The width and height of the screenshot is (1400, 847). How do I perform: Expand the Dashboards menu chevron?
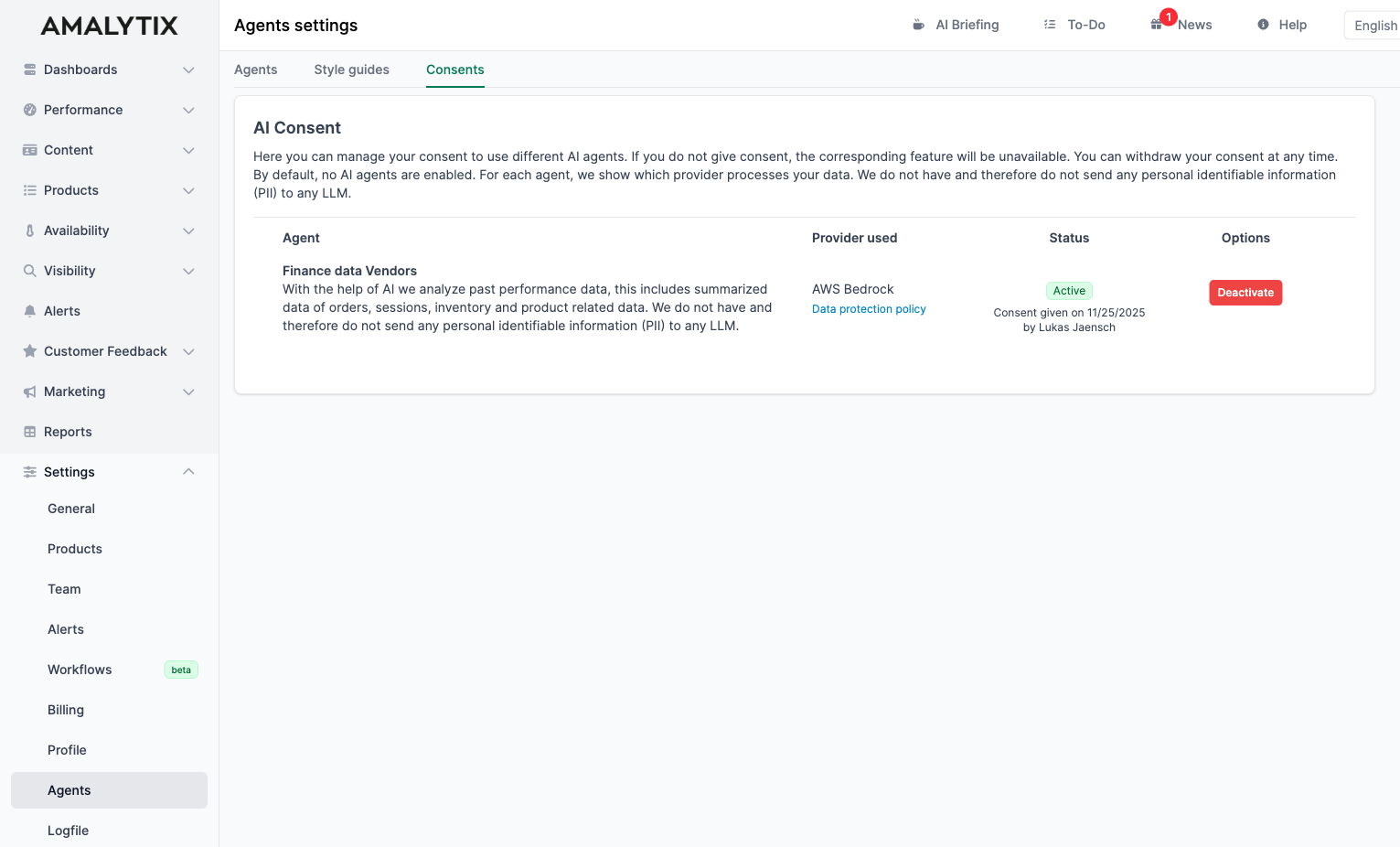(188, 70)
